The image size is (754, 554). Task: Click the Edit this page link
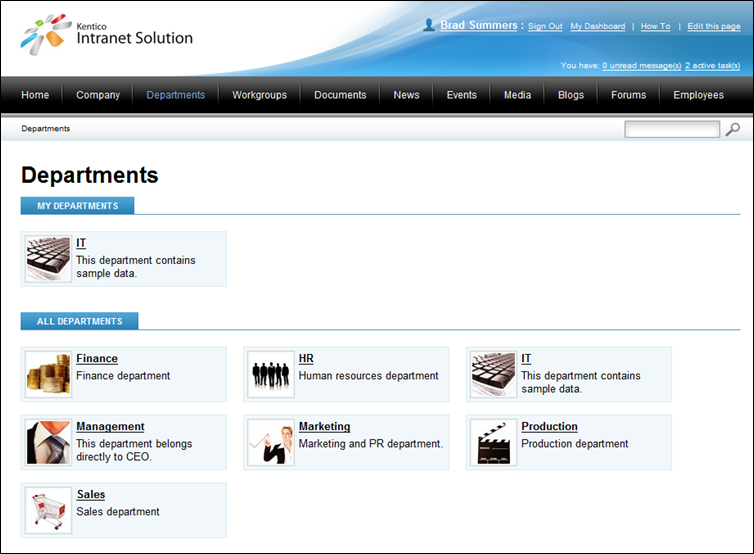point(713,26)
